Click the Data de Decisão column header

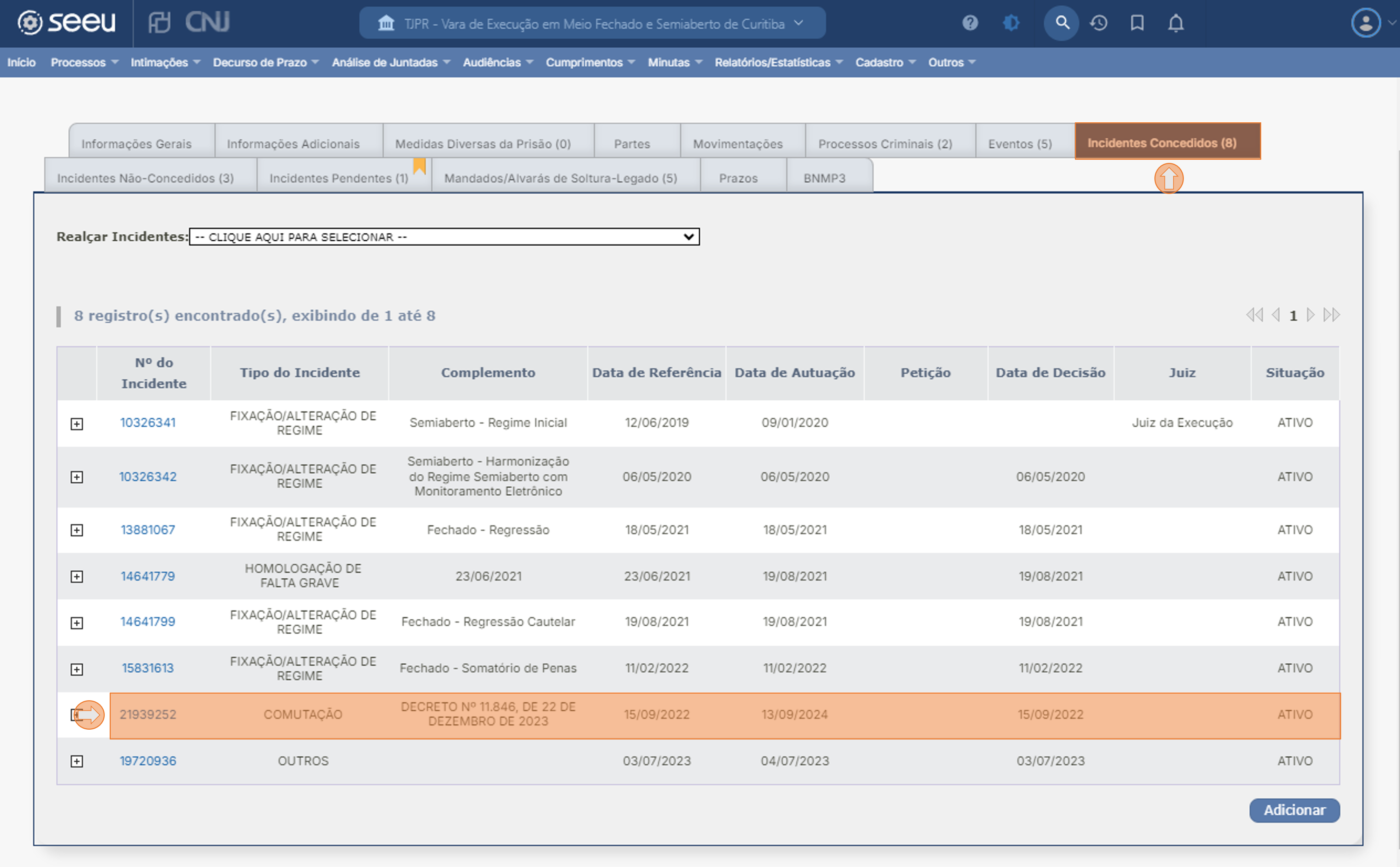(1050, 373)
